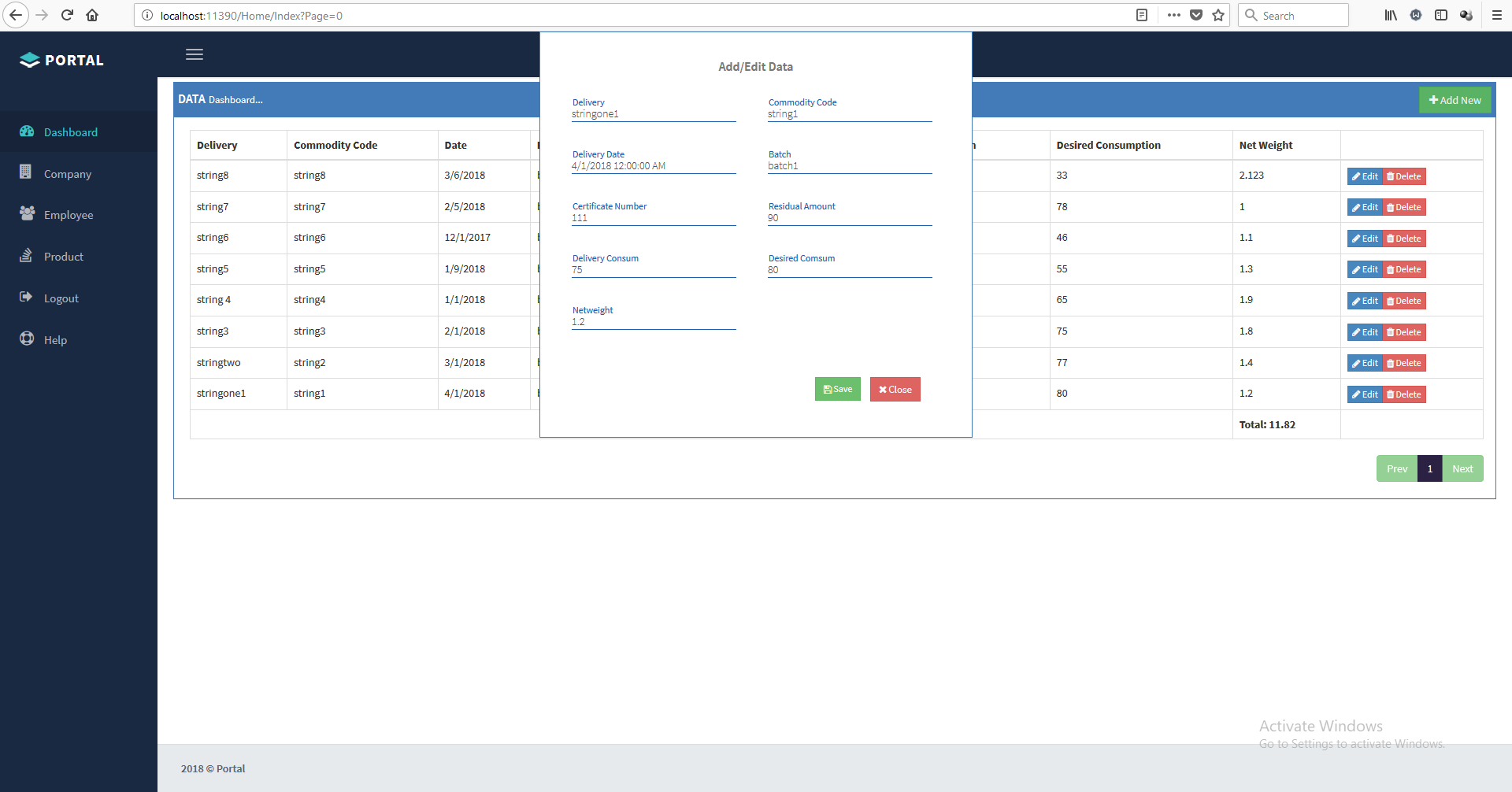The height and width of the screenshot is (792, 1512).
Task: Focus the Netweight input field
Action: pos(653,322)
